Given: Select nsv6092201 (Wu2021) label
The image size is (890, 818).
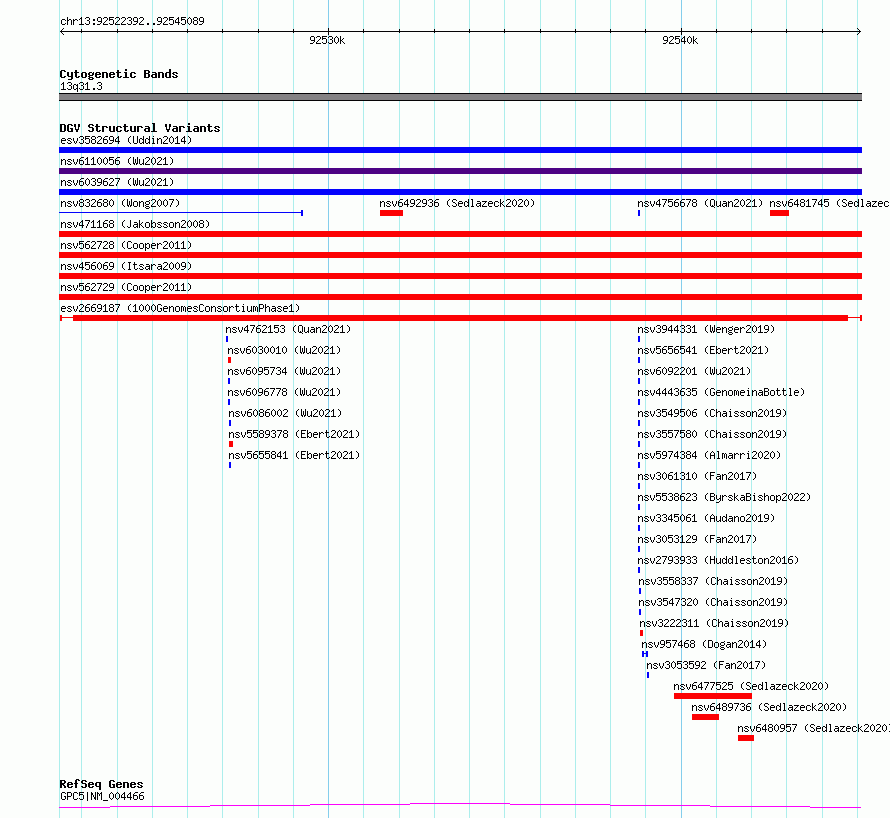Looking at the screenshot, I should tap(694, 371).
